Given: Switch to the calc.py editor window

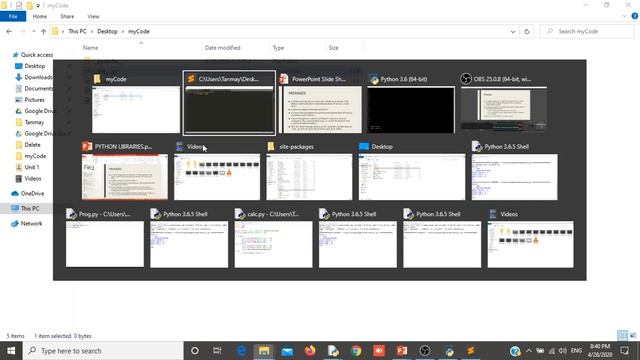Looking at the screenshot, I should (x=273, y=238).
